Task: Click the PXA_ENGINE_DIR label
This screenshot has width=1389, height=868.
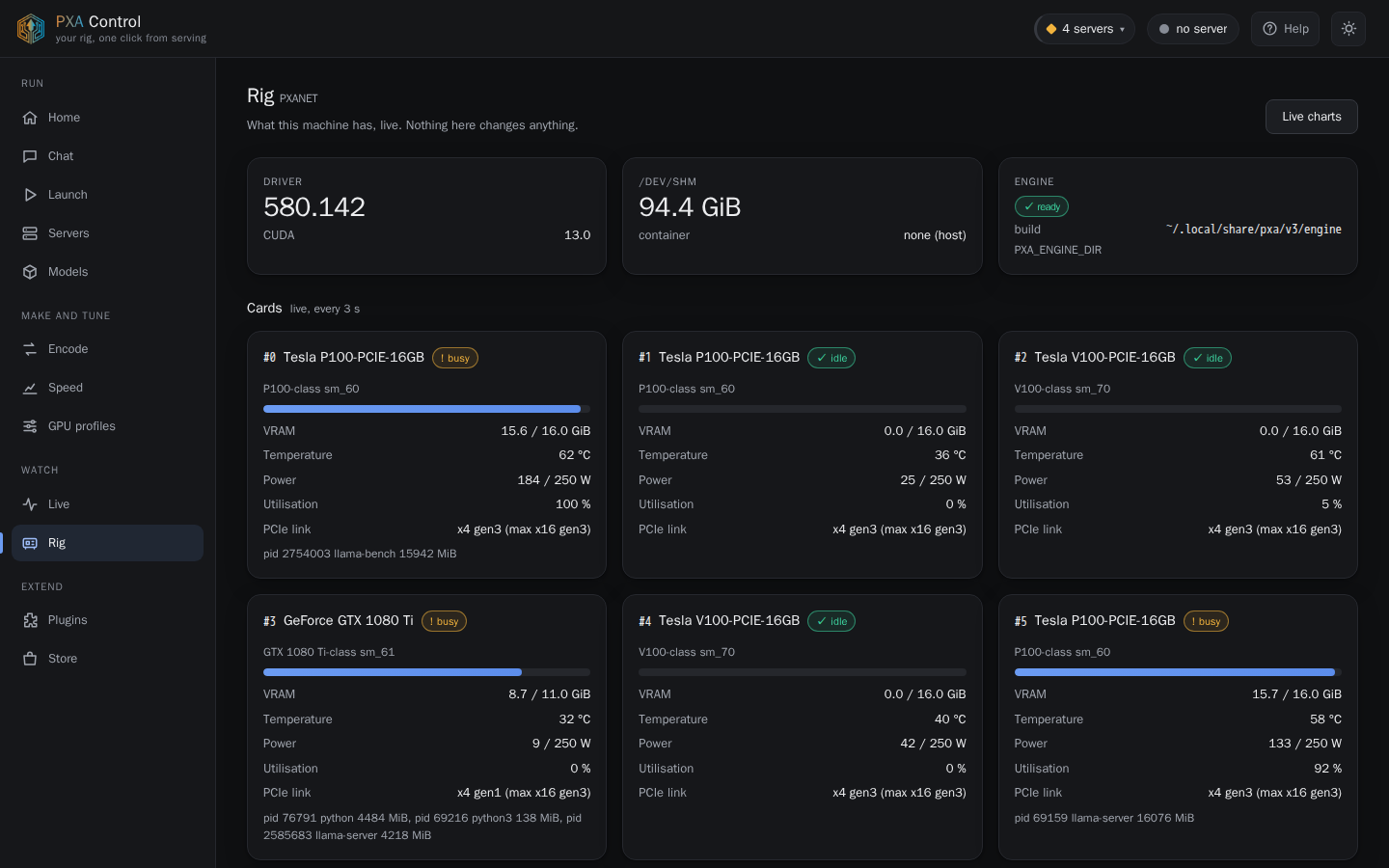Action: point(1058,250)
